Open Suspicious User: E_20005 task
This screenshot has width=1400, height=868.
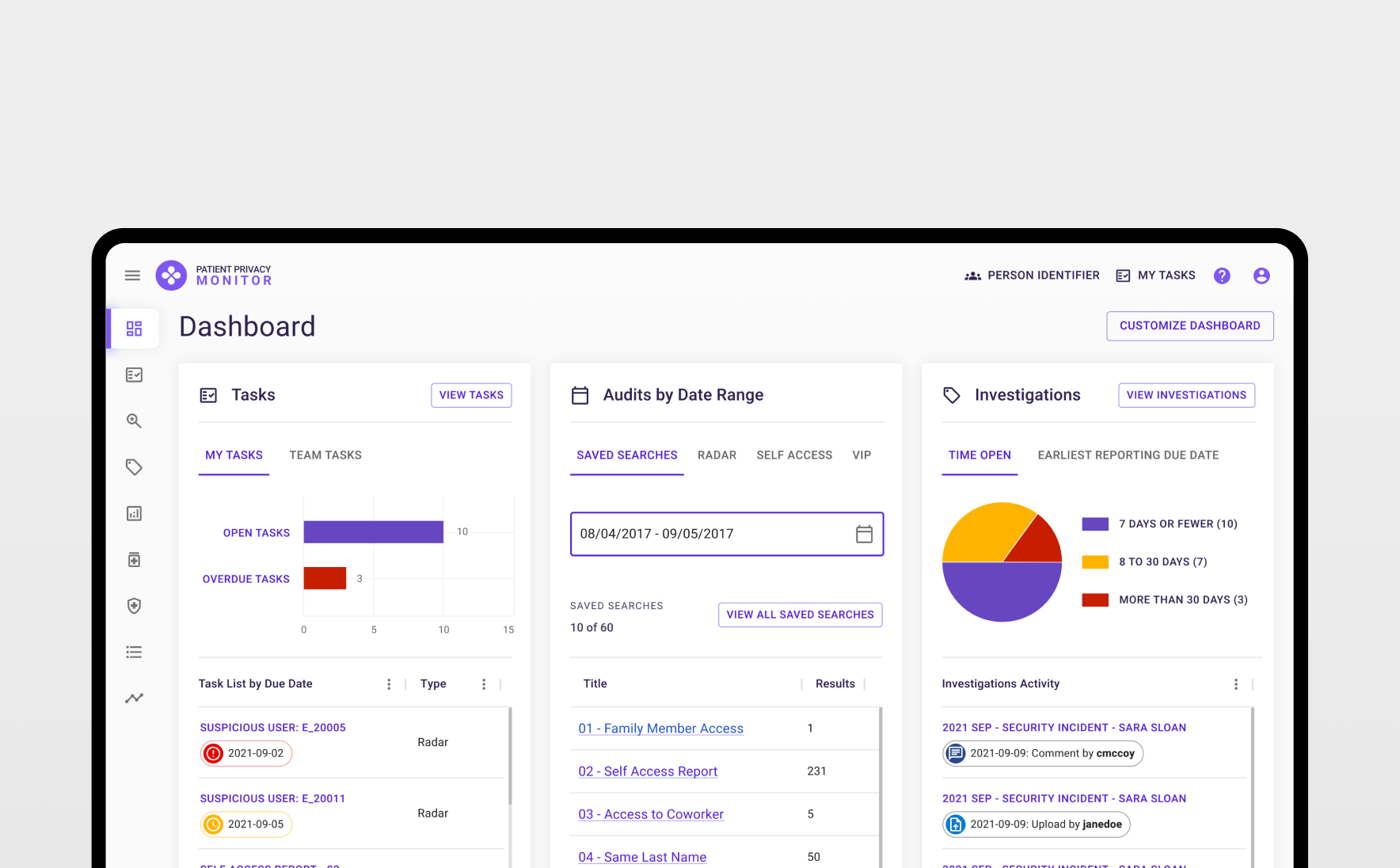point(272,728)
